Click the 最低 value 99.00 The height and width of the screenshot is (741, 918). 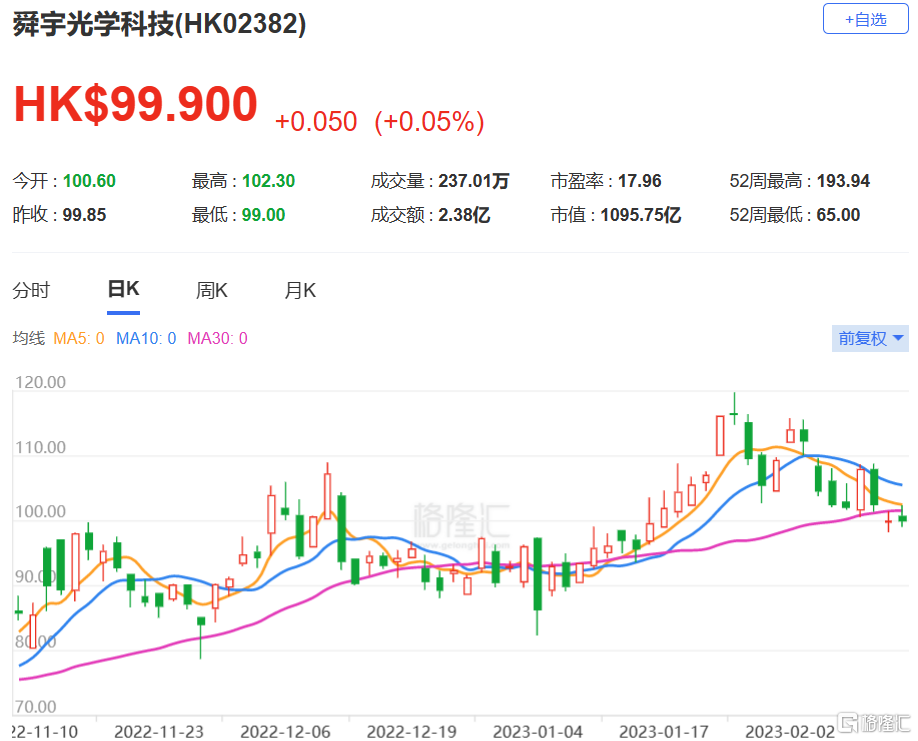(263, 215)
